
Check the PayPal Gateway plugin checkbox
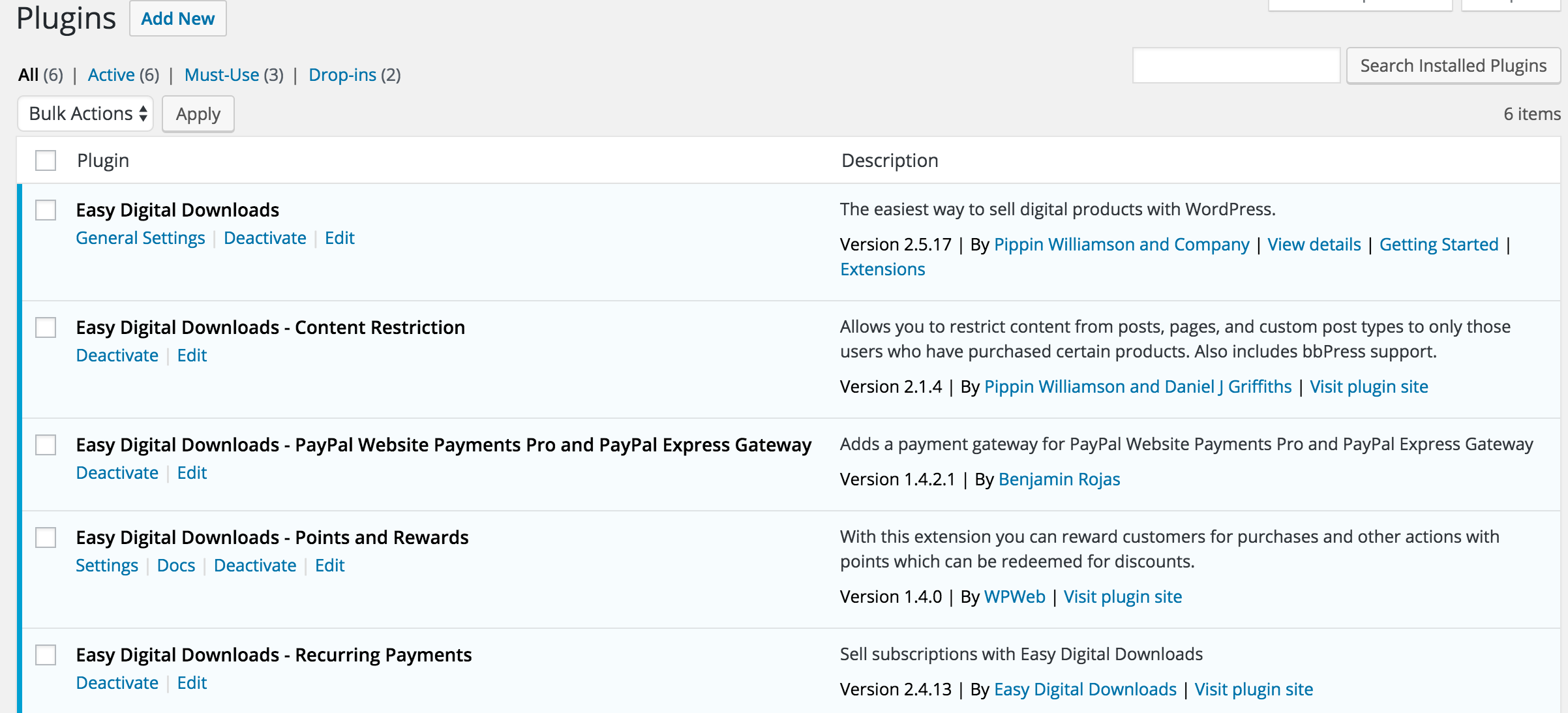click(x=46, y=445)
